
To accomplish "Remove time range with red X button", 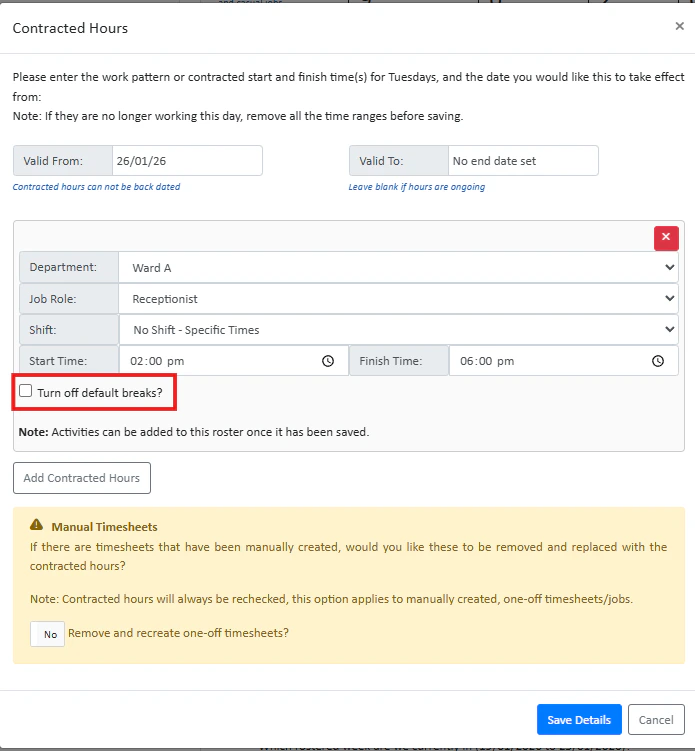I will [666, 238].
